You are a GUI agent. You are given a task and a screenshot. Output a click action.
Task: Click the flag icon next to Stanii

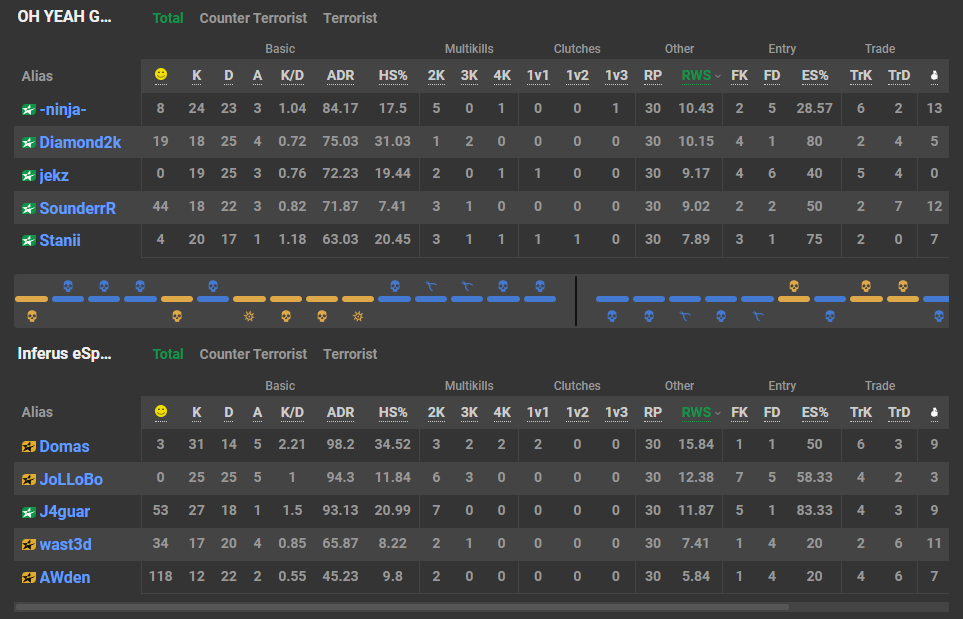[28, 241]
